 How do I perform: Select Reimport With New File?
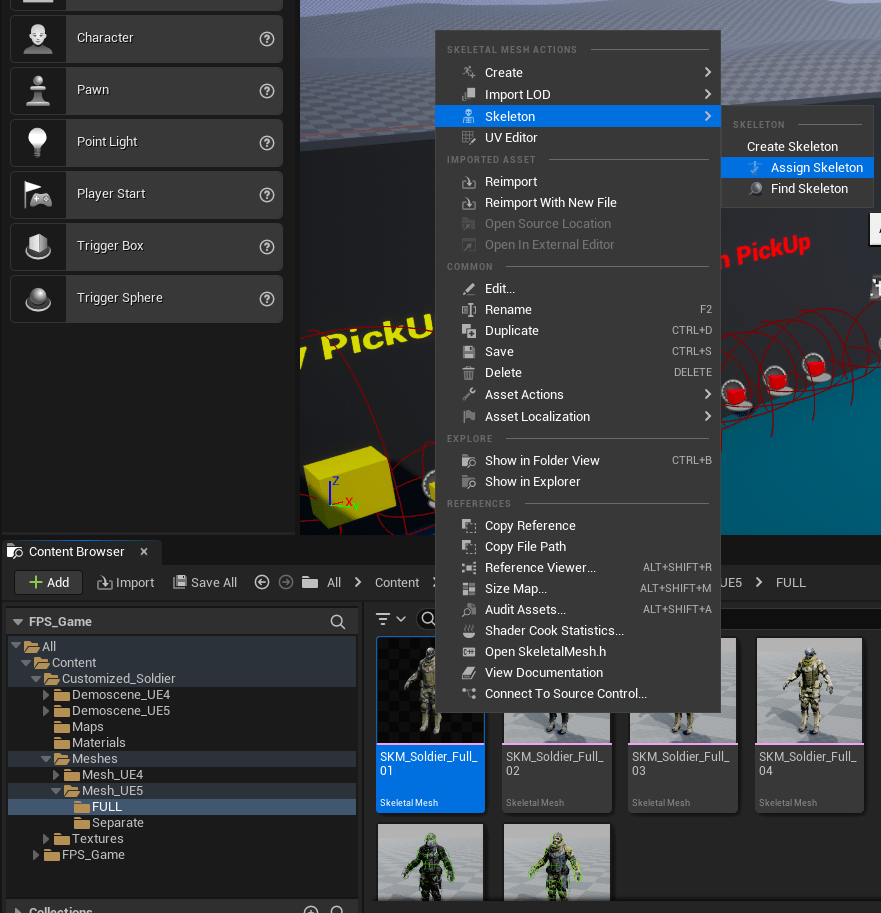tap(550, 203)
